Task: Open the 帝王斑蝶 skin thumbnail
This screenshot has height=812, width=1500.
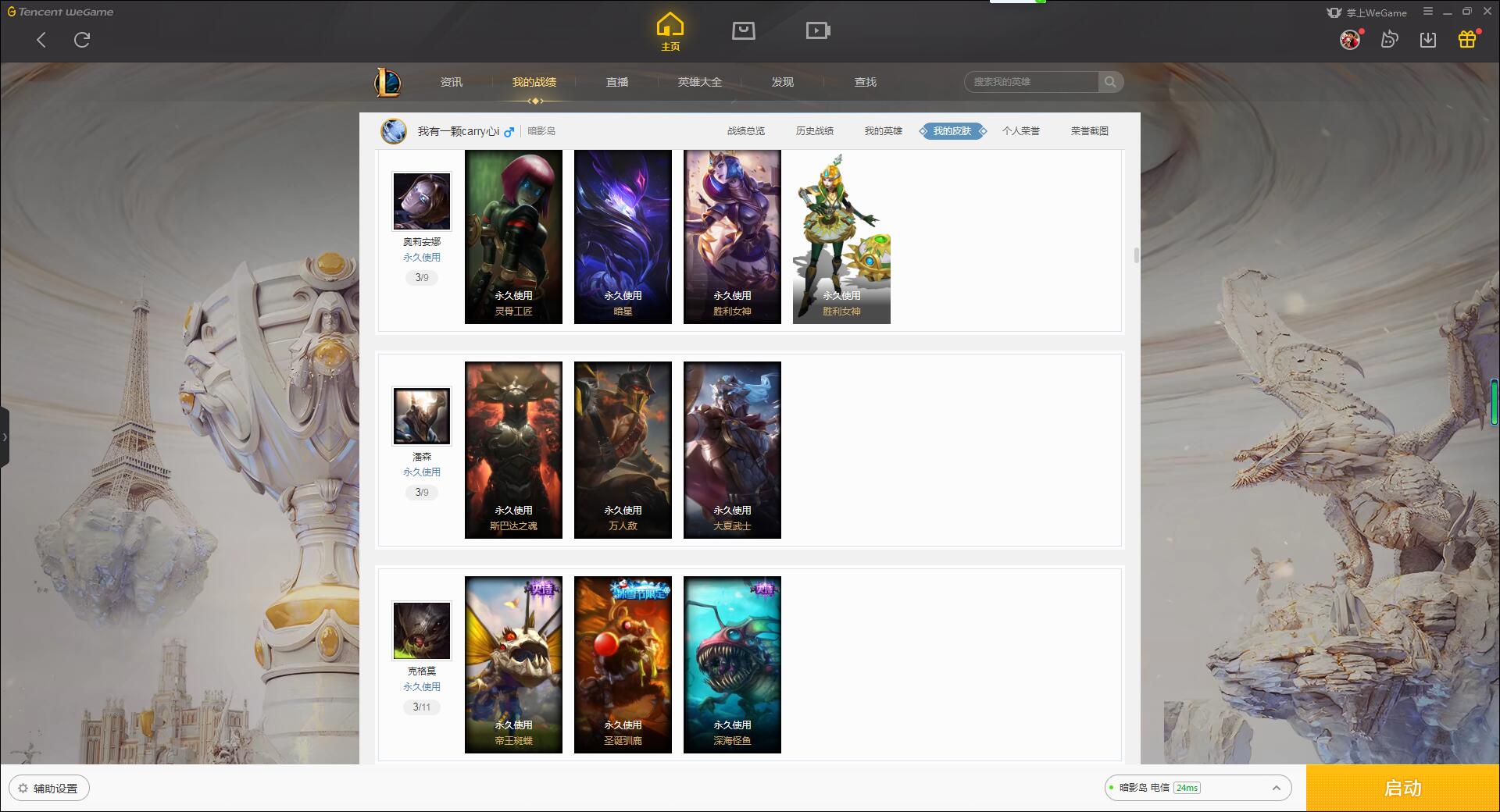Action: [x=513, y=664]
